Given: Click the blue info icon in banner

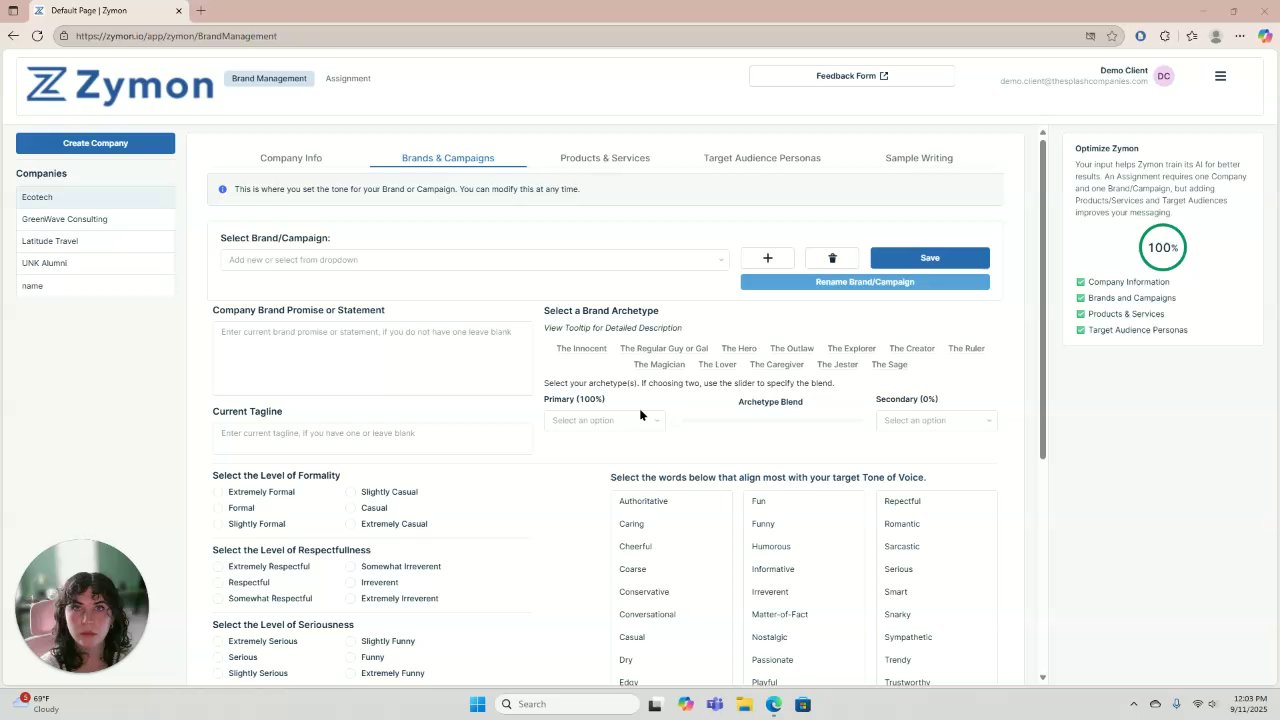Looking at the screenshot, I should coord(223,189).
